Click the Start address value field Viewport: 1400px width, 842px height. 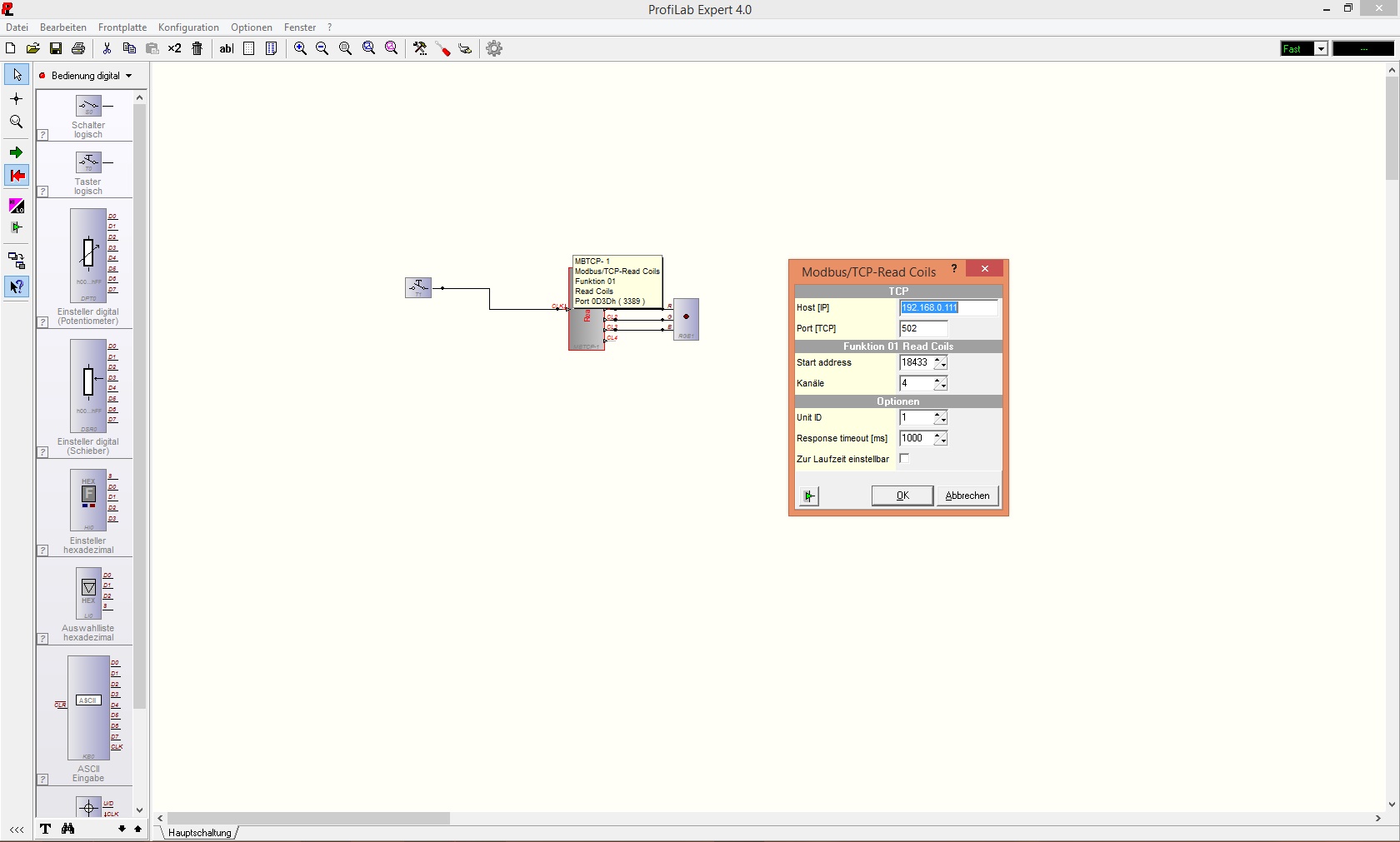pyautogui.click(x=916, y=362)
